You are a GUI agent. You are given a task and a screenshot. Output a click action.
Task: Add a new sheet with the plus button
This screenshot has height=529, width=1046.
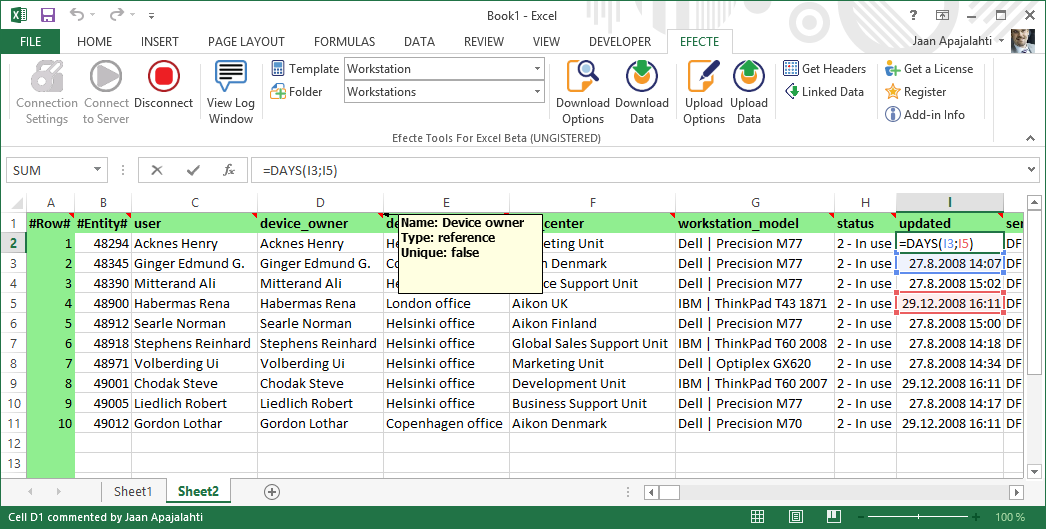(271, 492)
